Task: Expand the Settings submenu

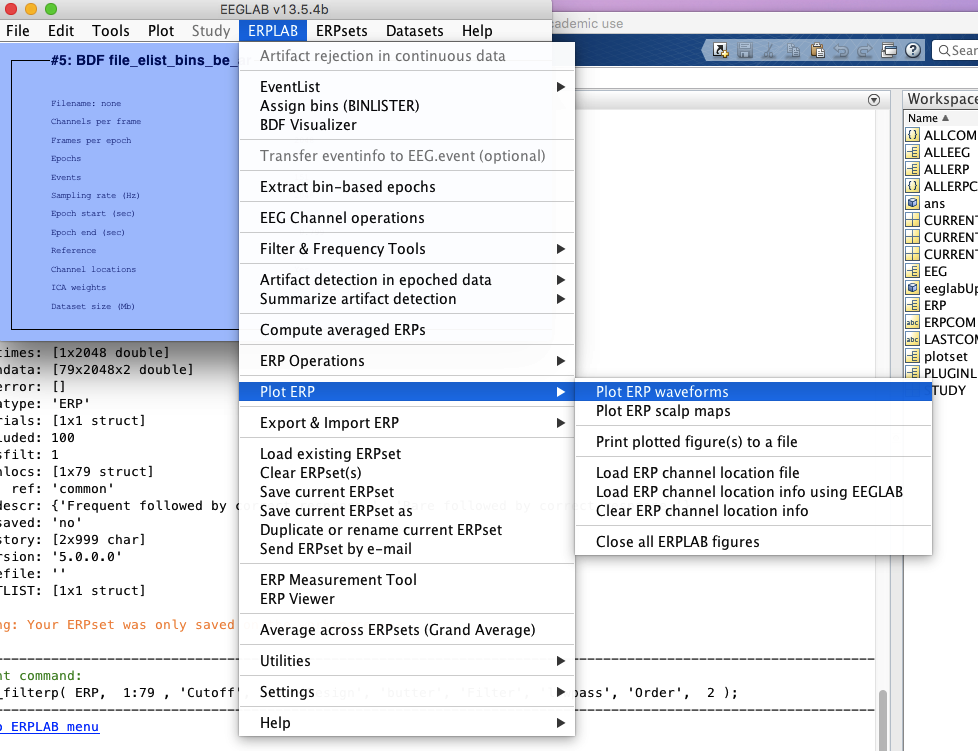Action: [x=407, y=692]
